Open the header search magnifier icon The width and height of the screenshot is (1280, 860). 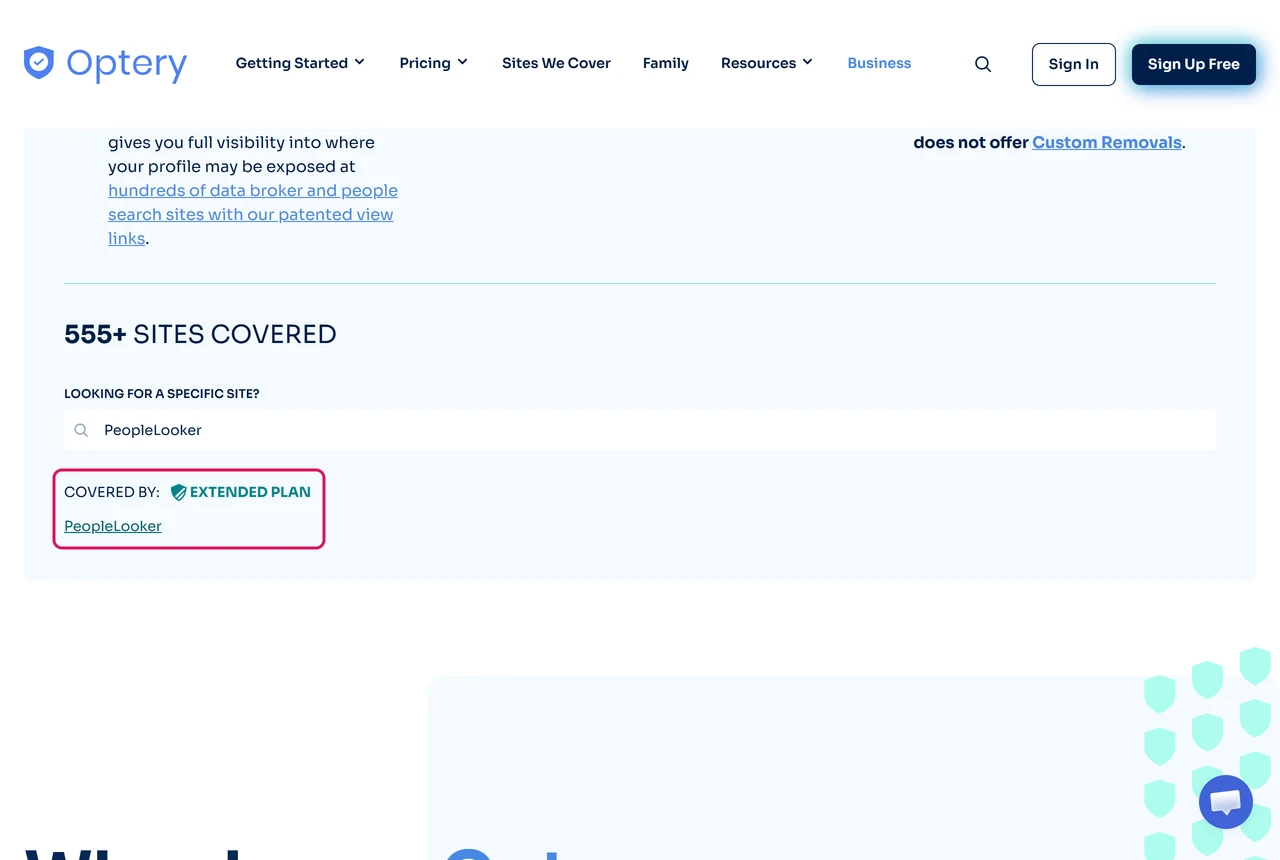coord(983,64)
